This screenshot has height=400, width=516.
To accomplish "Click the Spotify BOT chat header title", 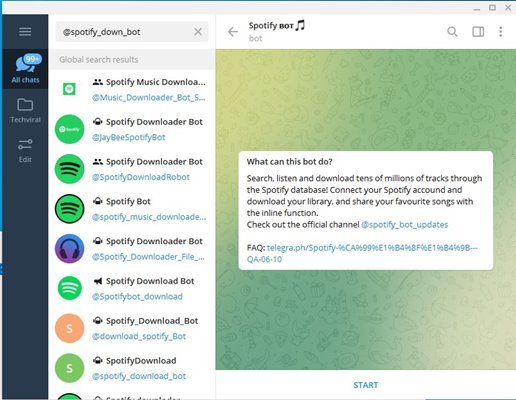I will (x=277, y=26).
